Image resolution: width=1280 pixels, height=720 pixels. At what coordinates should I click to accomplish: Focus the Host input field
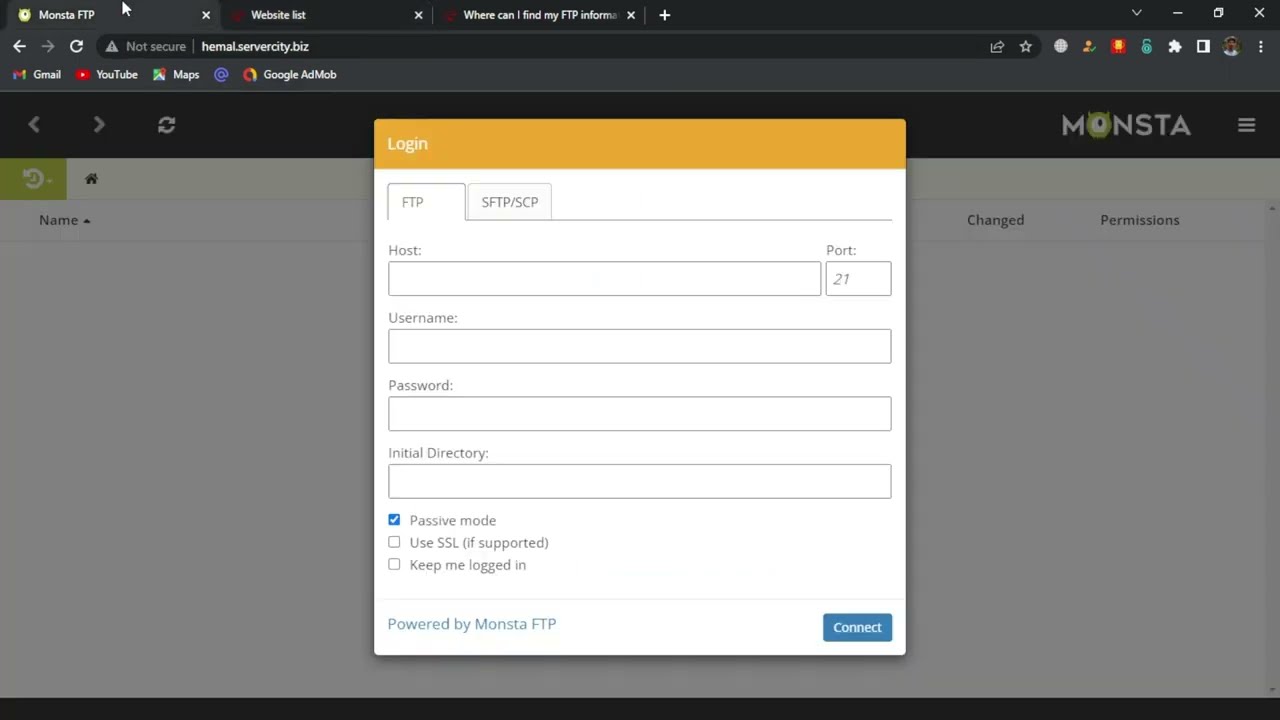(x=604, y=279)
